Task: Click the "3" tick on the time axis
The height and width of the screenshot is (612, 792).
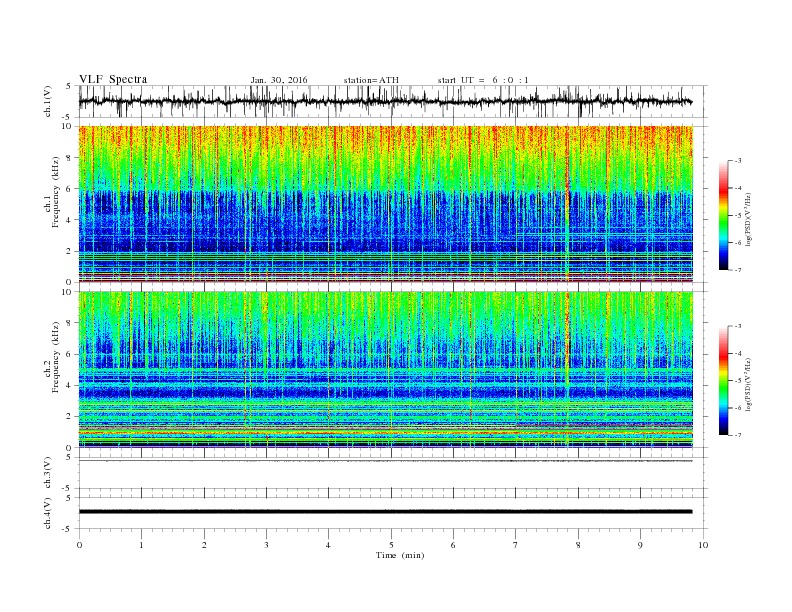Action: pyautogui.click(x=266, y=545)
